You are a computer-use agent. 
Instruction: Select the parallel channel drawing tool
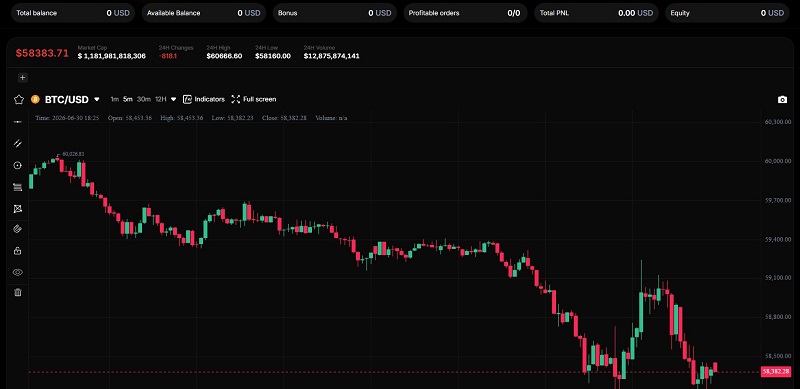point(18,143)
